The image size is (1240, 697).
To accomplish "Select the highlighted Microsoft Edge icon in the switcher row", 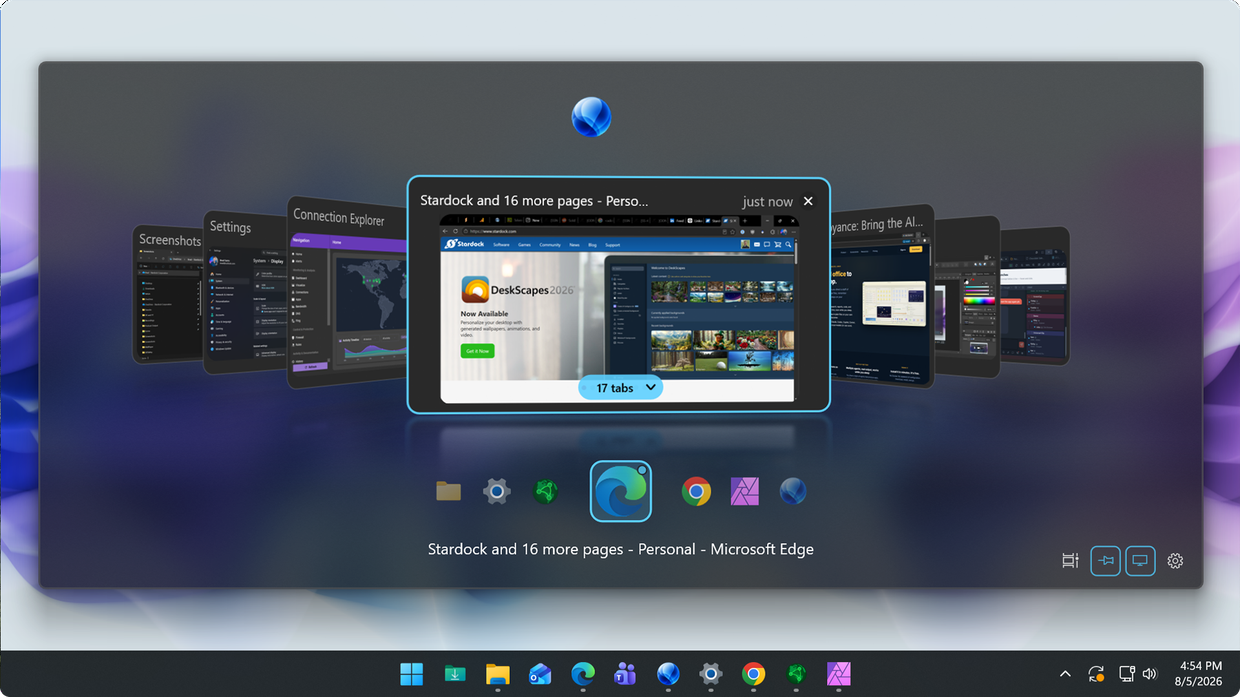I will 621,491.
